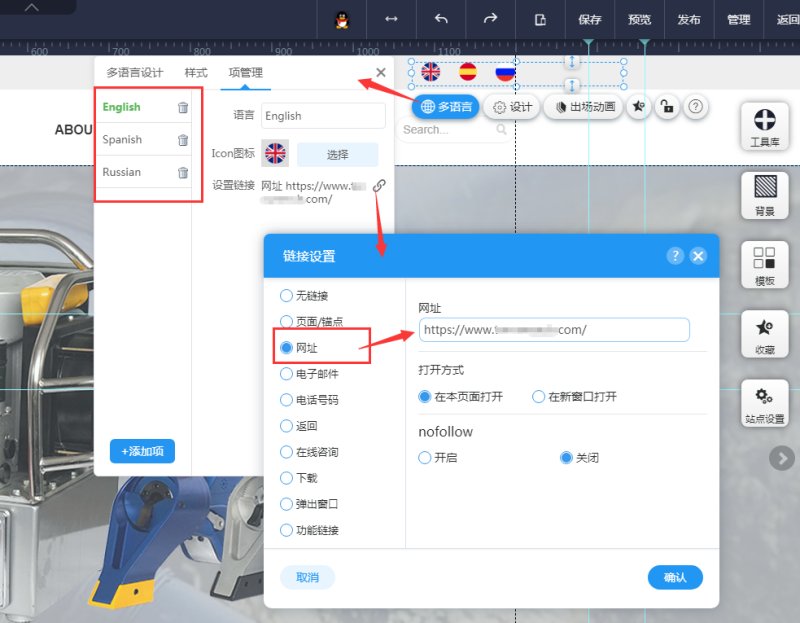Open the 收藏 favorites panel
Viewport: 800px width, 623px height.
pos(764,334)
